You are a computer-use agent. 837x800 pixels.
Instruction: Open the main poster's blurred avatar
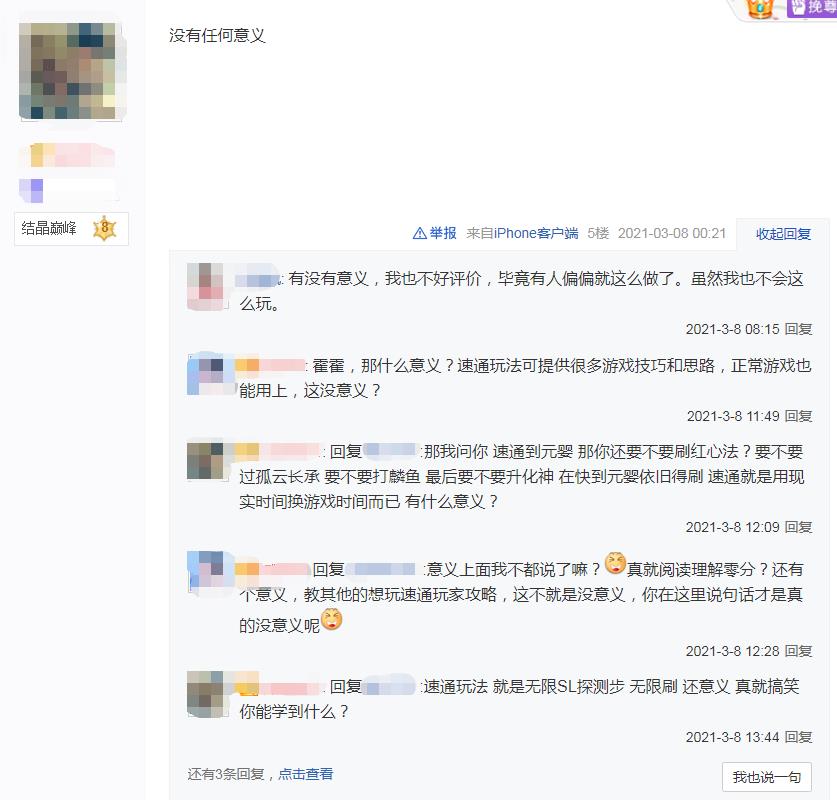click(x=70, y=70)
